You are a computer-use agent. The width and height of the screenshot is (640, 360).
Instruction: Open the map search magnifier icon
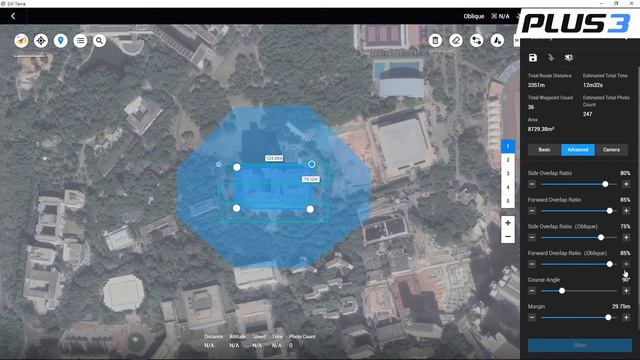pyautogui.click(x=99, y=40)
